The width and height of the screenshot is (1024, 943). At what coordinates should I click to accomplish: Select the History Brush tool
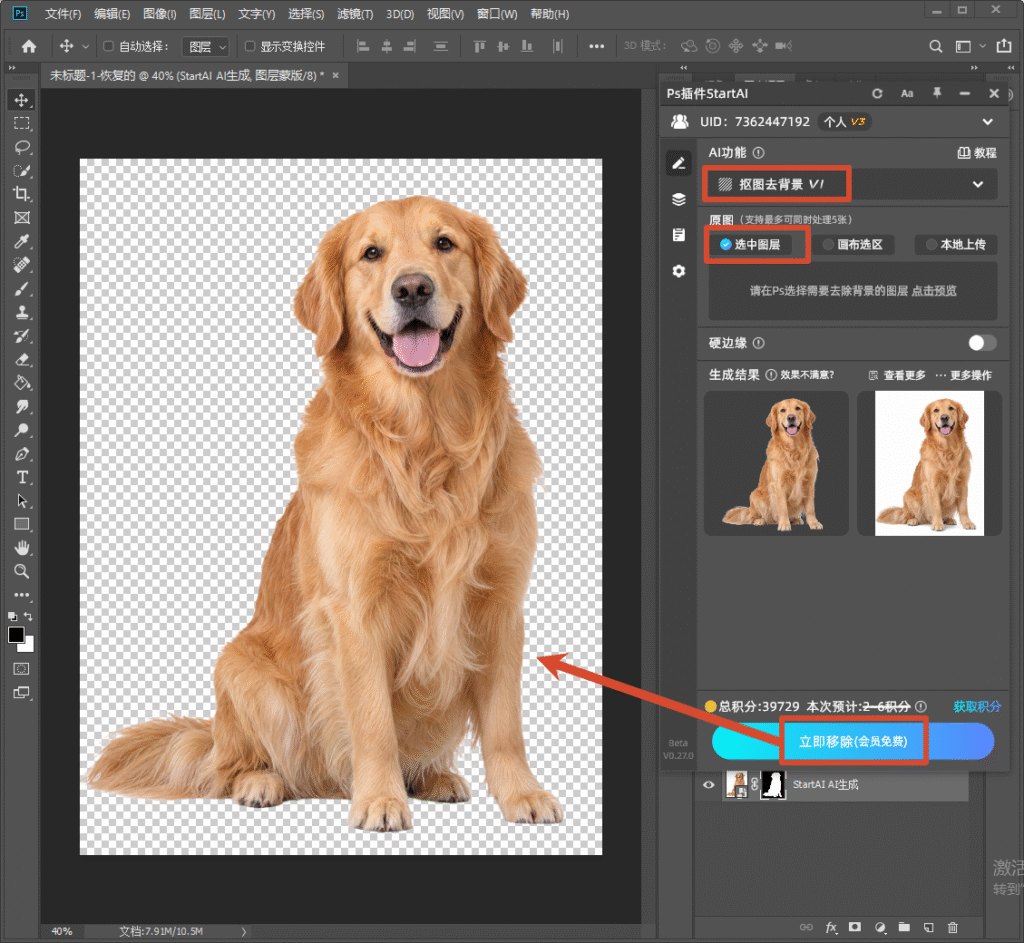(22, 336)
